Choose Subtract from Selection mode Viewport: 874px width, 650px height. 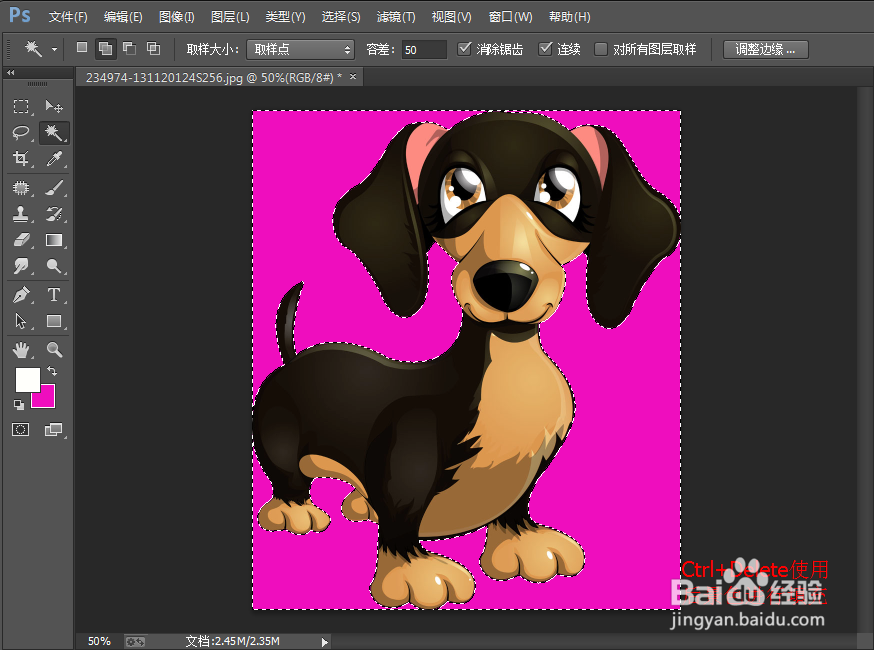click(129, 48)
